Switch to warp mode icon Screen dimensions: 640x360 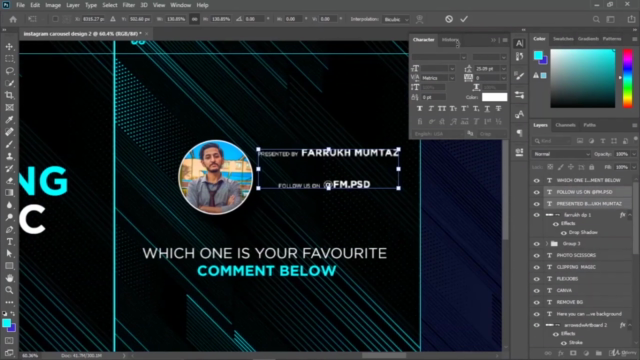coord(419,19)
